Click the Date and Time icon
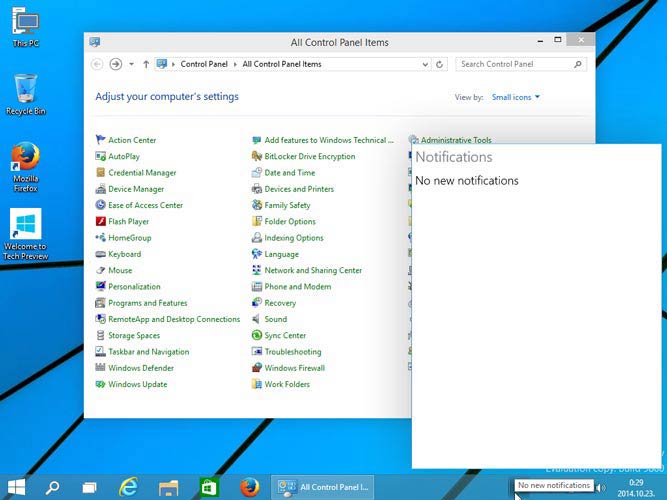The image size is (667, 500). pyautogui.click(x=257, y=172)
